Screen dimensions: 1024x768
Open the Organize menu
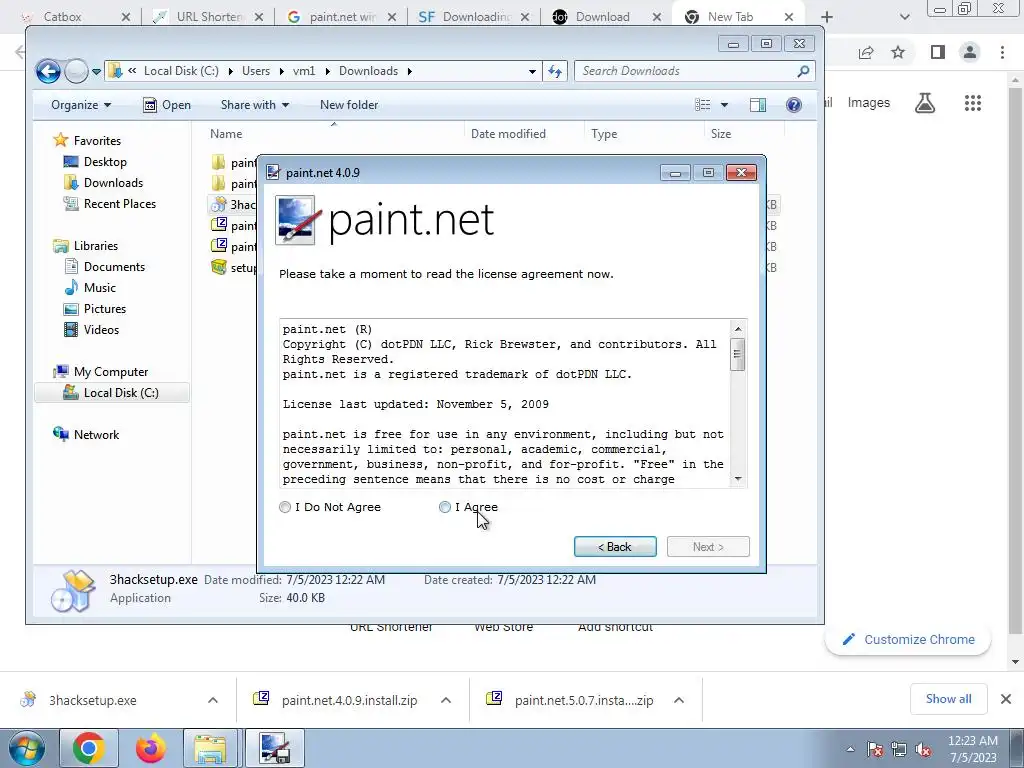point(81,104)
